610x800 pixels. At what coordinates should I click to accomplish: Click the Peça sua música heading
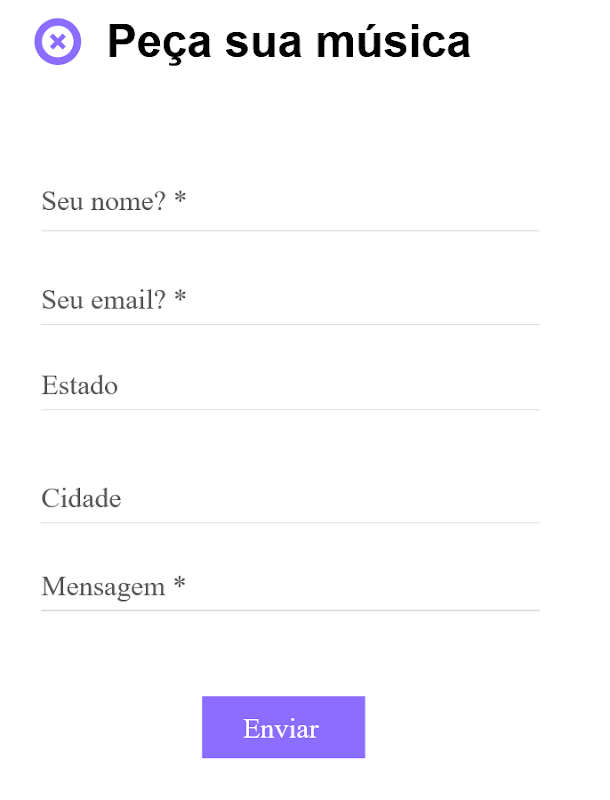point(288,42)
